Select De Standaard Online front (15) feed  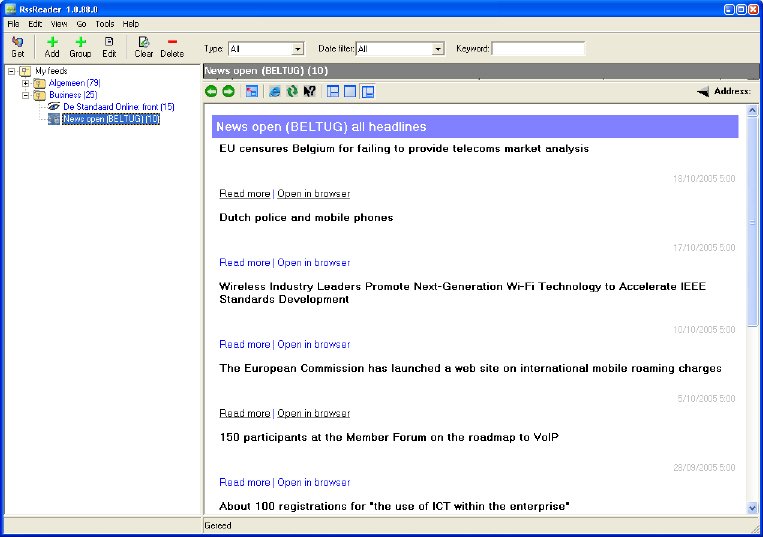[x=119, y=107]
